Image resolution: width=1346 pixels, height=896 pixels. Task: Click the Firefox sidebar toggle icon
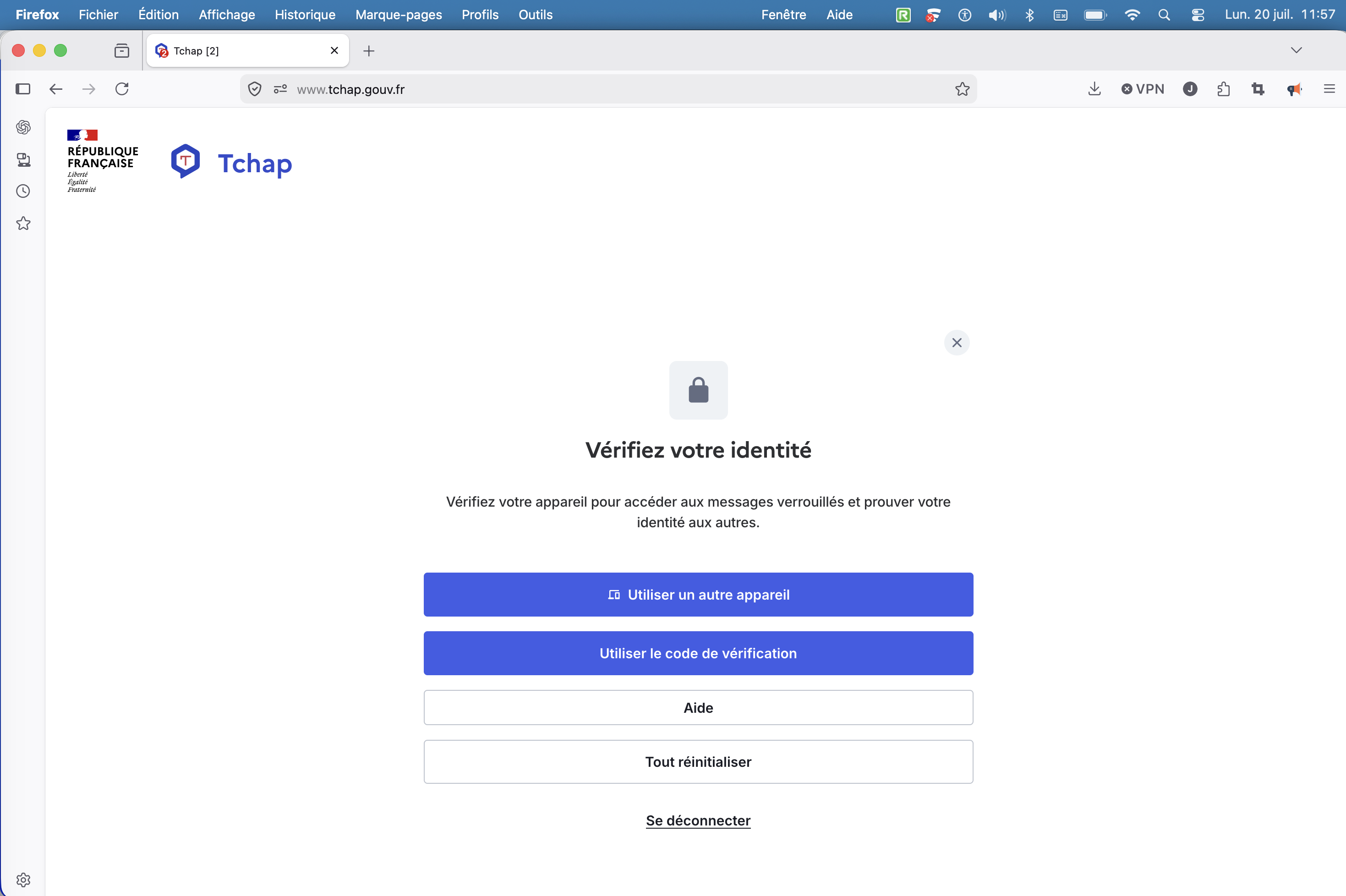pyautogui.click(x=23, y=89)
